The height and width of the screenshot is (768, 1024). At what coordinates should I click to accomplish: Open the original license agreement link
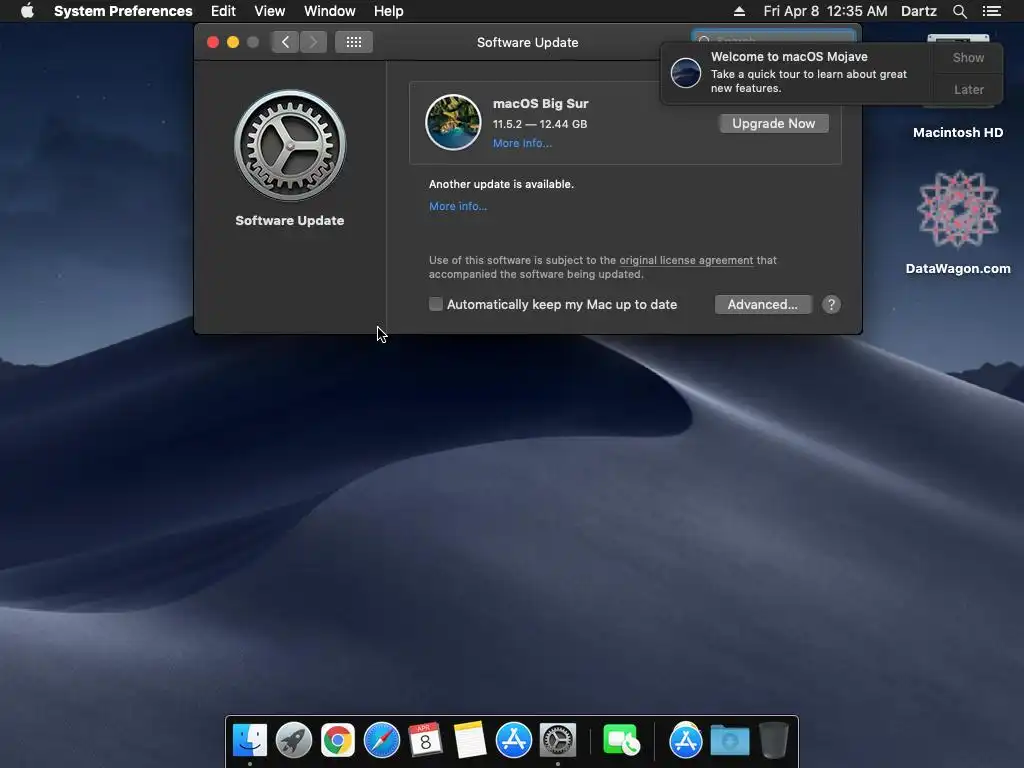(x=686, y=260)
